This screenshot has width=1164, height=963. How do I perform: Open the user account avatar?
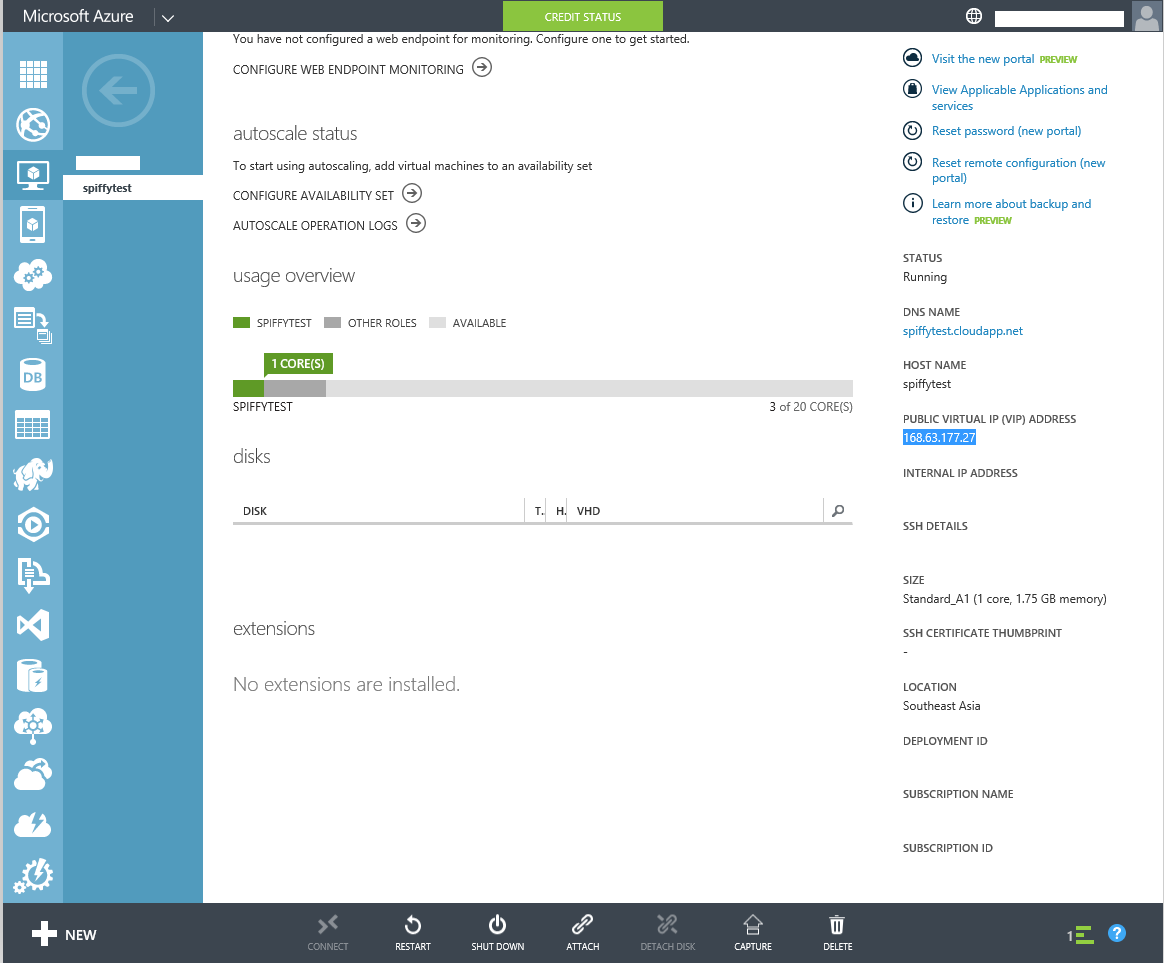click(x=1145, y=16)
